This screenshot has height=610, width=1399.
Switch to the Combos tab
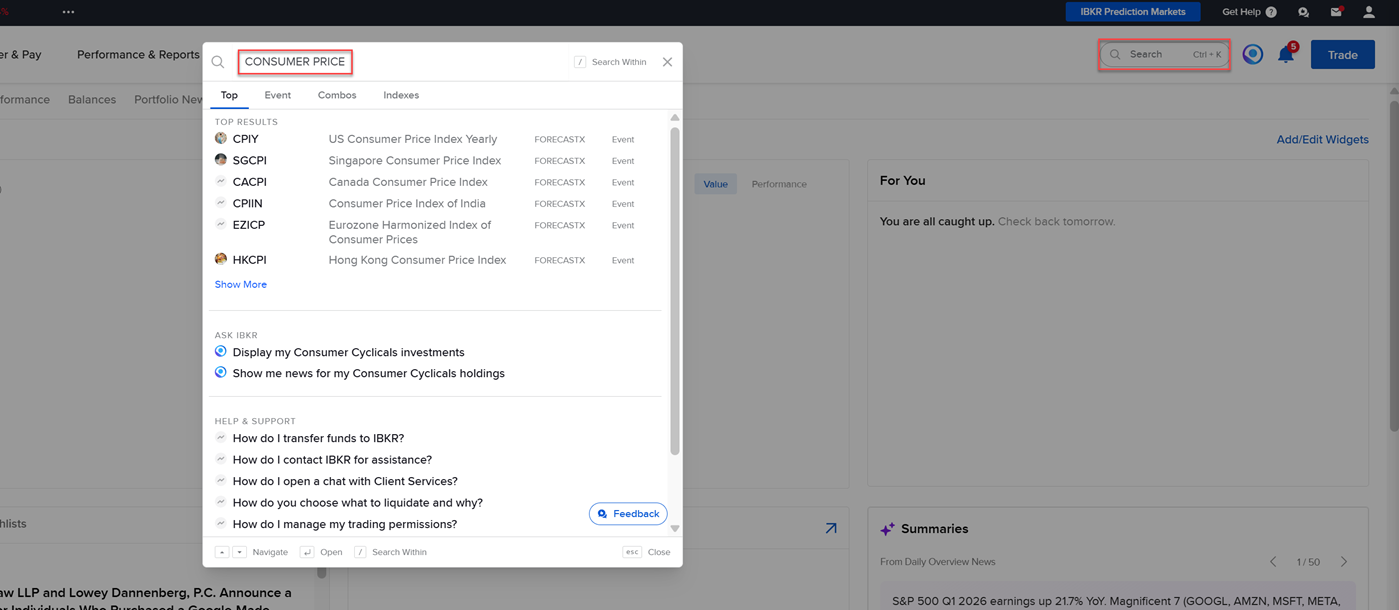tap(337, 95)
